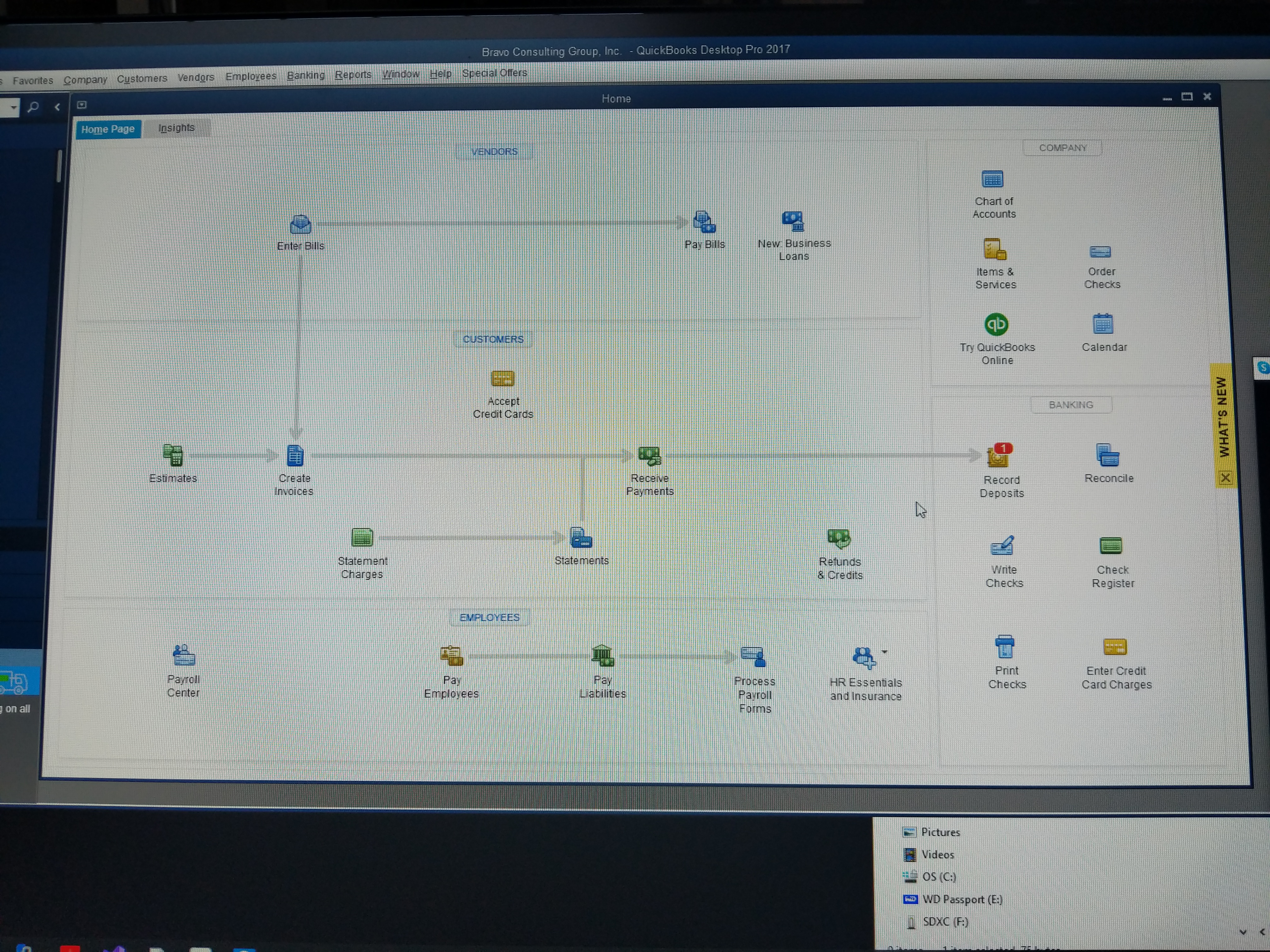Open the Write Checks icon

(x=1003, y=546)
